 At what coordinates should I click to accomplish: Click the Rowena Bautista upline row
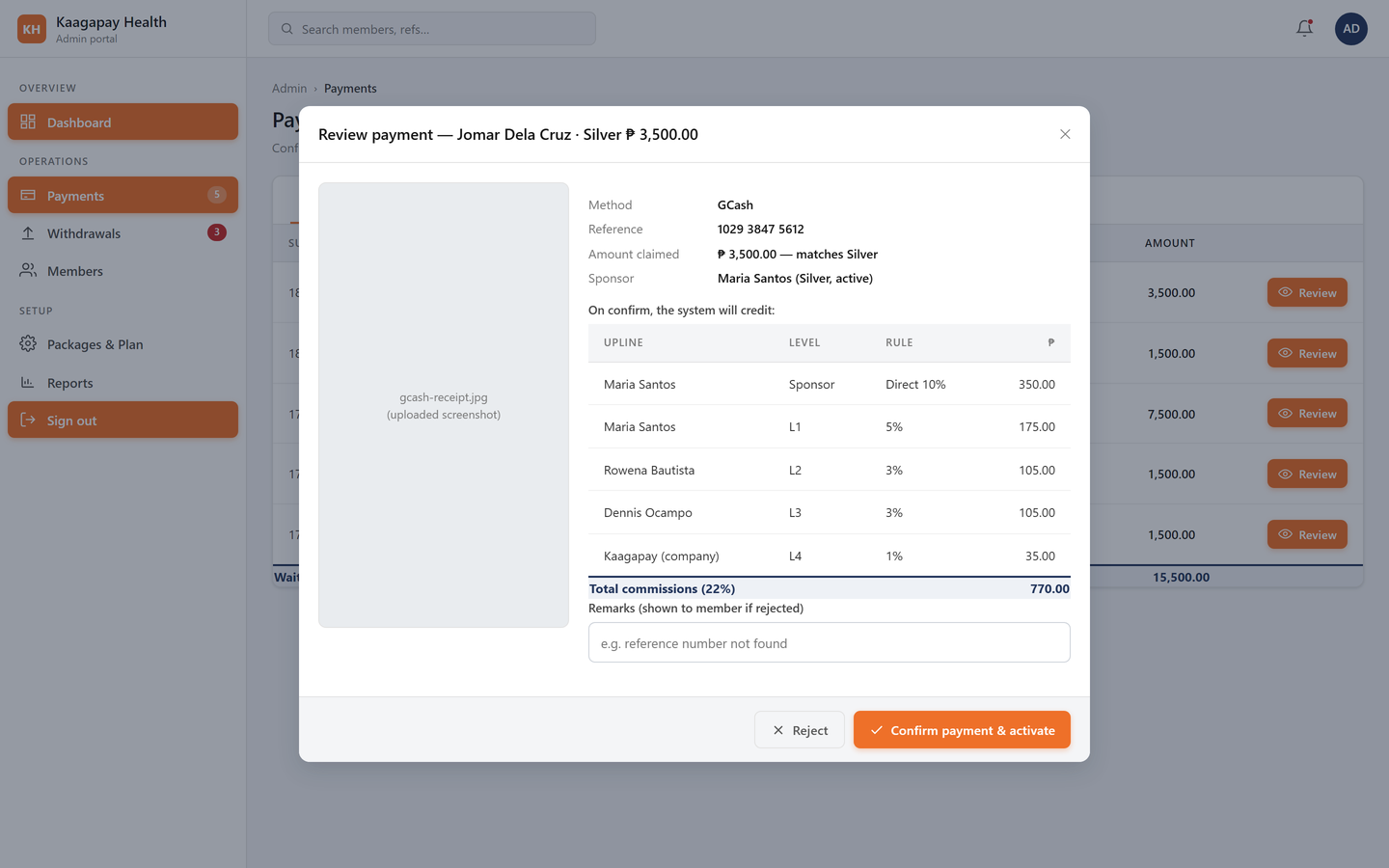click(830, 470)
